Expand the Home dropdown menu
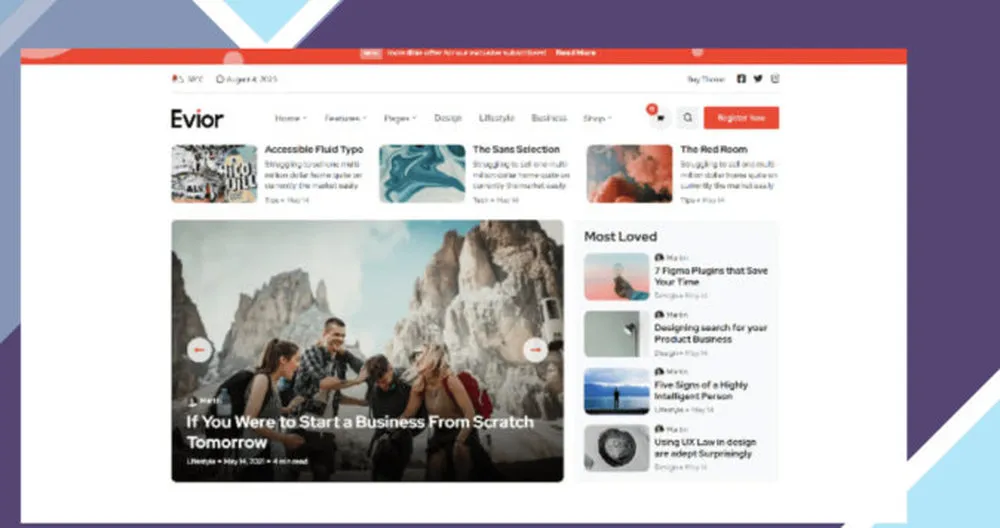Screen dimensions: 1000x528 click(290, 118)
